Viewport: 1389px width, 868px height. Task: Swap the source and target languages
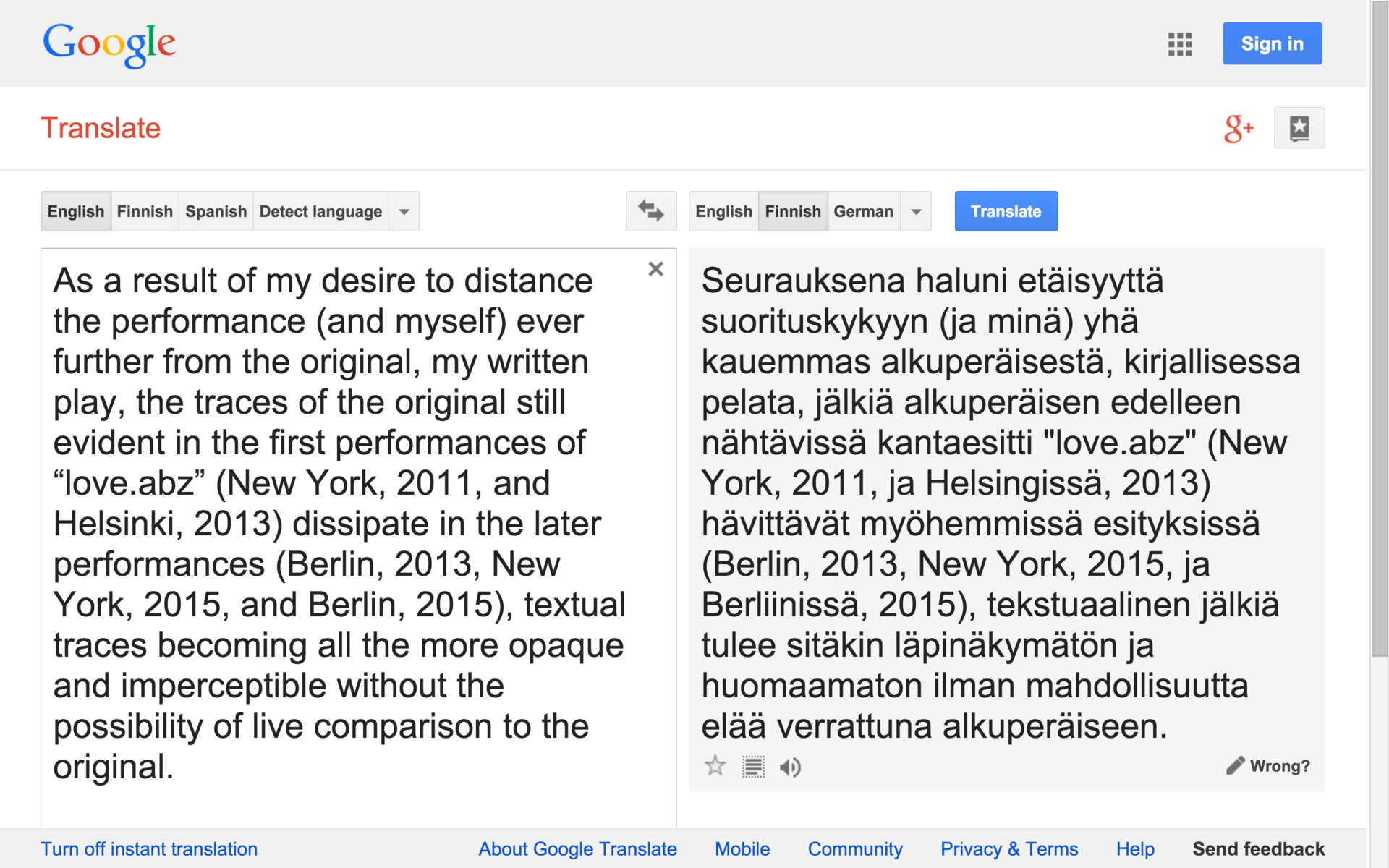pos(651,211)
